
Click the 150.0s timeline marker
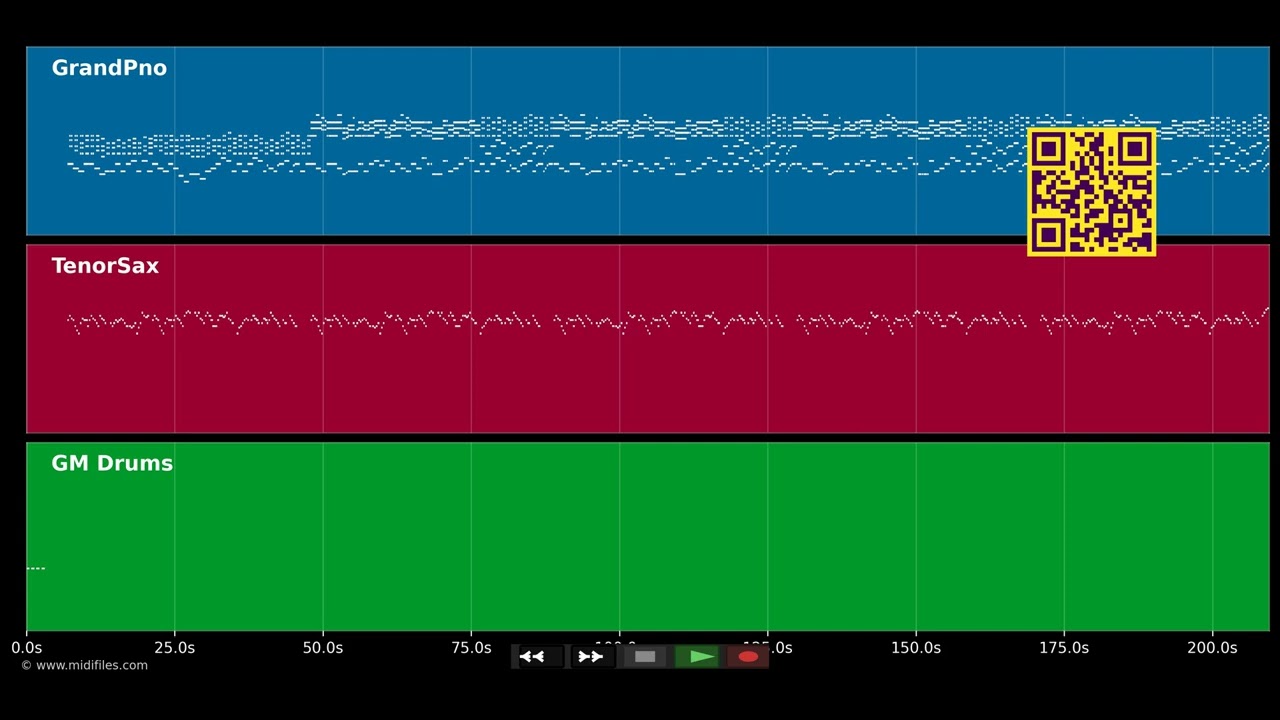pos(916,648)
